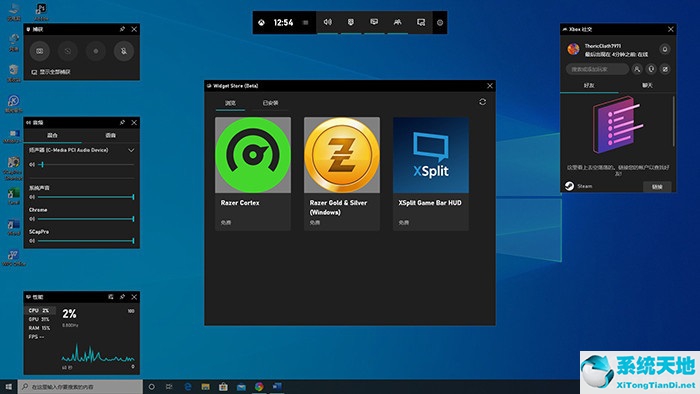The width and height of the screenshot is (700, 394).
Task: Select the RAM metric in Performance widget
Action: click(x=39, y=328)
